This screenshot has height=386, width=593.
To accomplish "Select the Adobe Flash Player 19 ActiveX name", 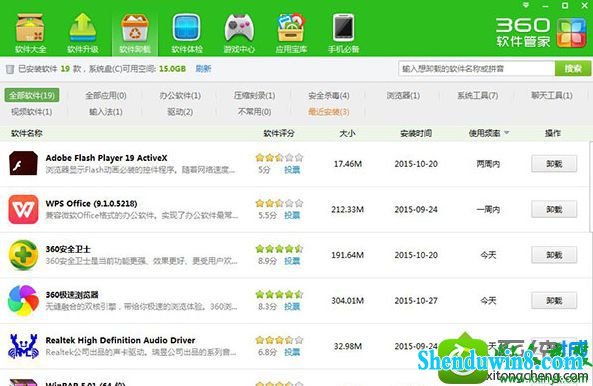I will [106, 158].
